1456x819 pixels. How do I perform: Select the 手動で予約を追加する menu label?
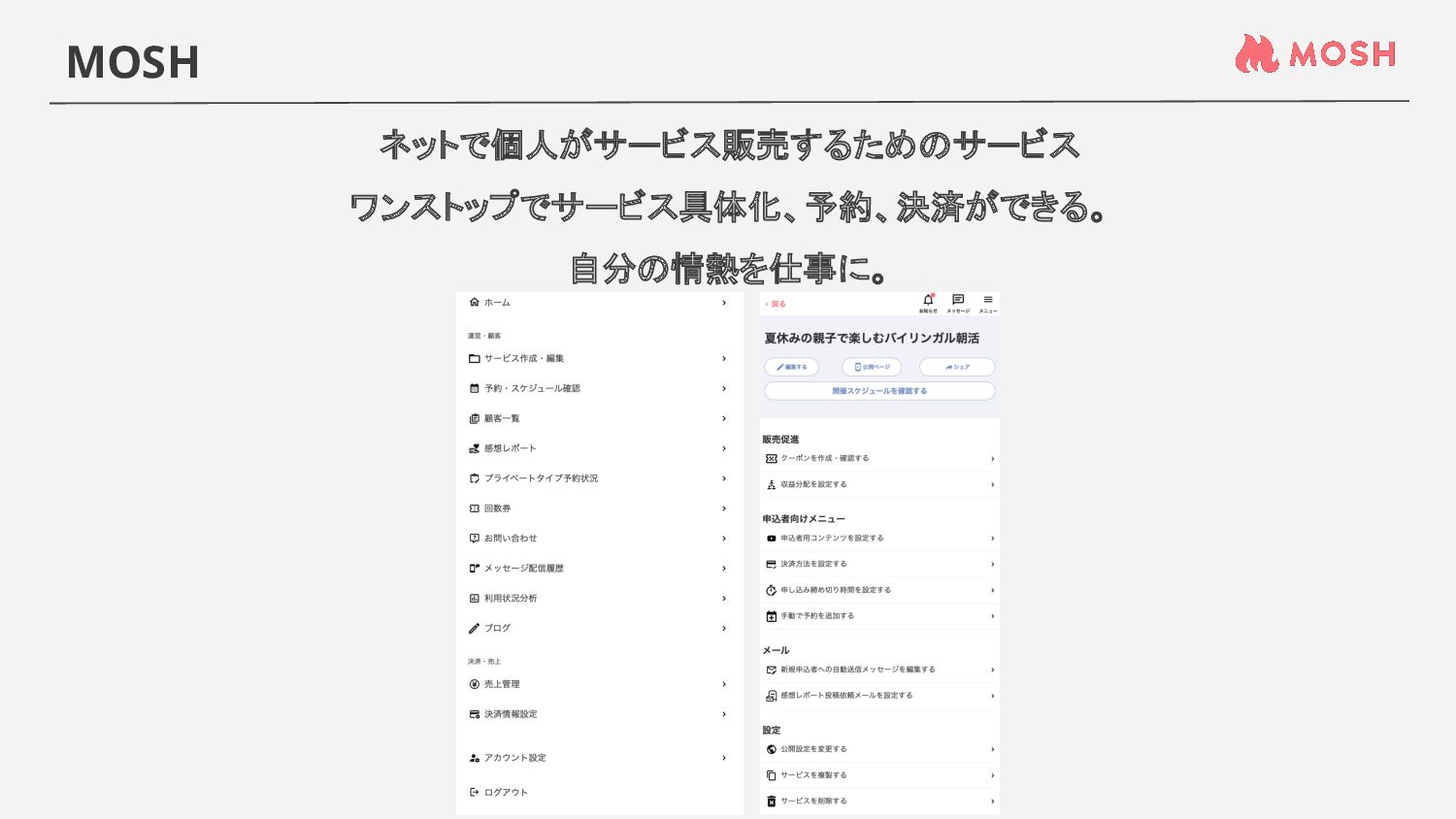click(x=817, y=616)
